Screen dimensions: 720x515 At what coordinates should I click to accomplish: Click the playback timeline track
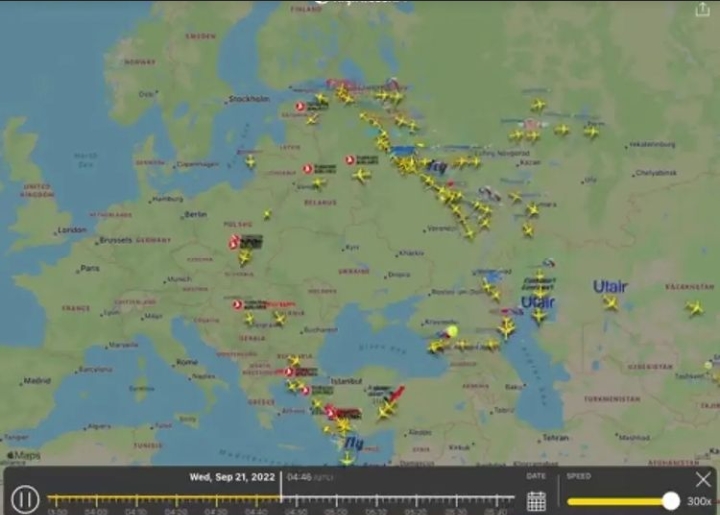pyautogui.click(x=280, y=498)
